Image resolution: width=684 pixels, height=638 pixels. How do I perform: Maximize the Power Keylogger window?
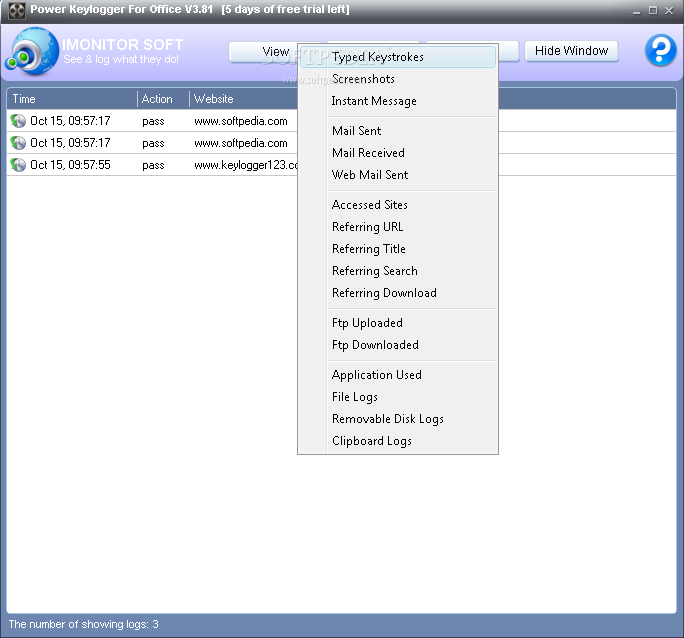coord(653,10)
